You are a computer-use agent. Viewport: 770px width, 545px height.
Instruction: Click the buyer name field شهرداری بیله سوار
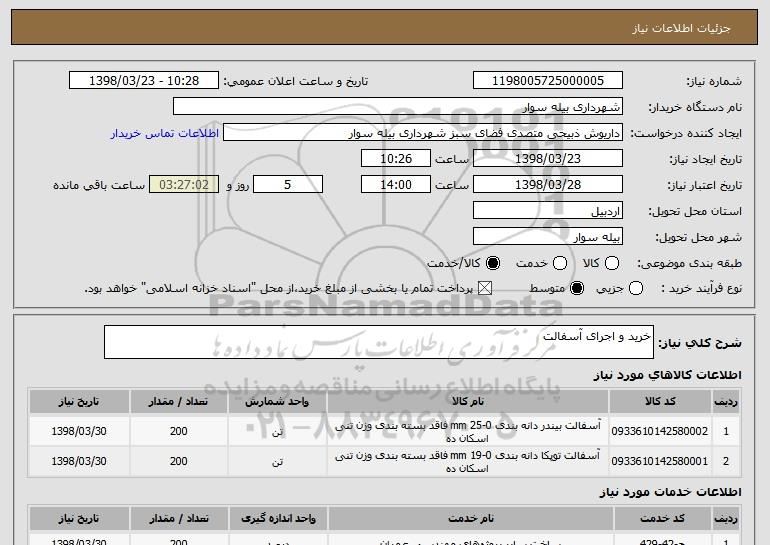398,107
